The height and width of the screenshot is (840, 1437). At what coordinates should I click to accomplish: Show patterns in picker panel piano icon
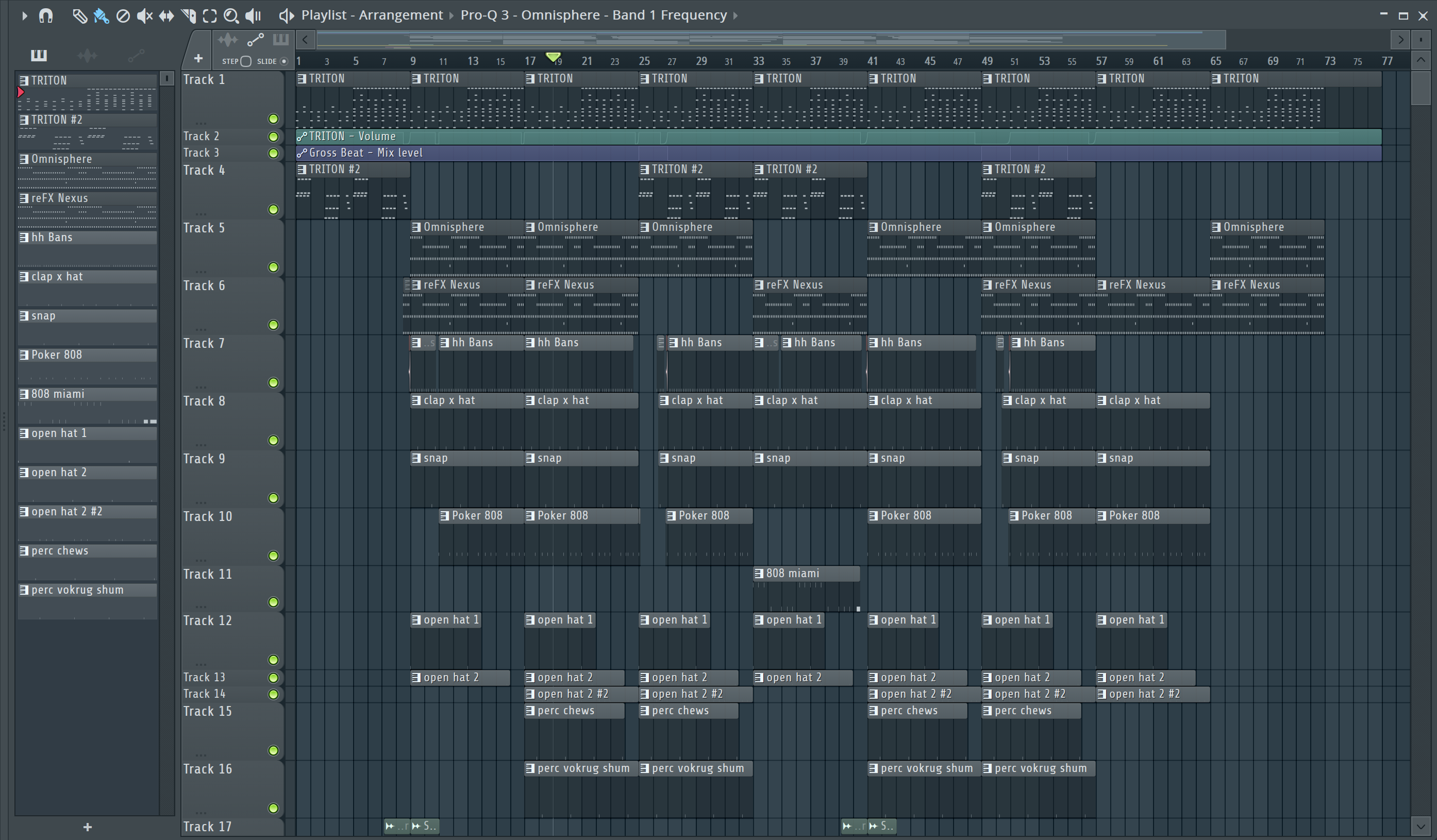click(39, 55)
